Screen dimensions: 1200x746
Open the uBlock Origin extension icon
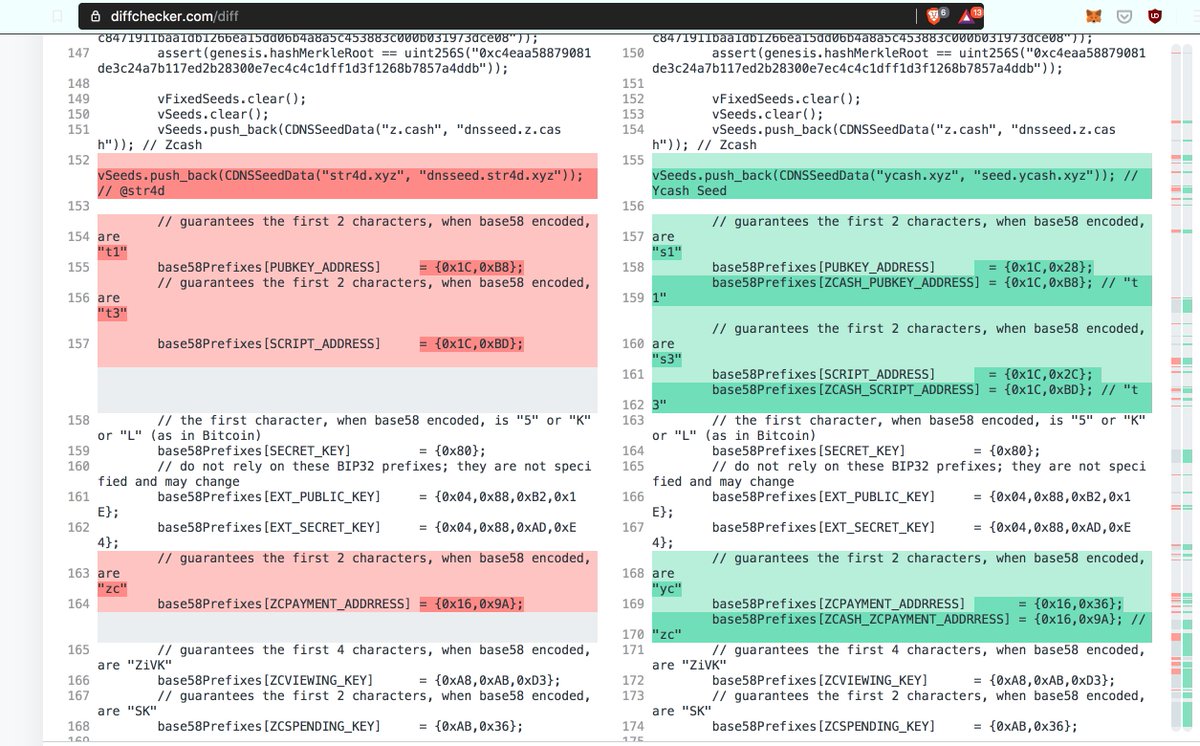(x=1155, y=16)
